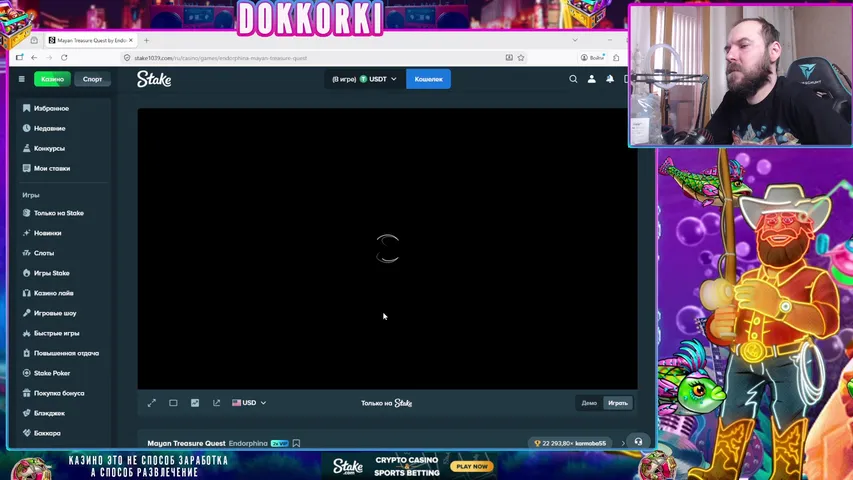Open the notifications bell
Screen dimensions: 853x480
(x=610, y=79)
